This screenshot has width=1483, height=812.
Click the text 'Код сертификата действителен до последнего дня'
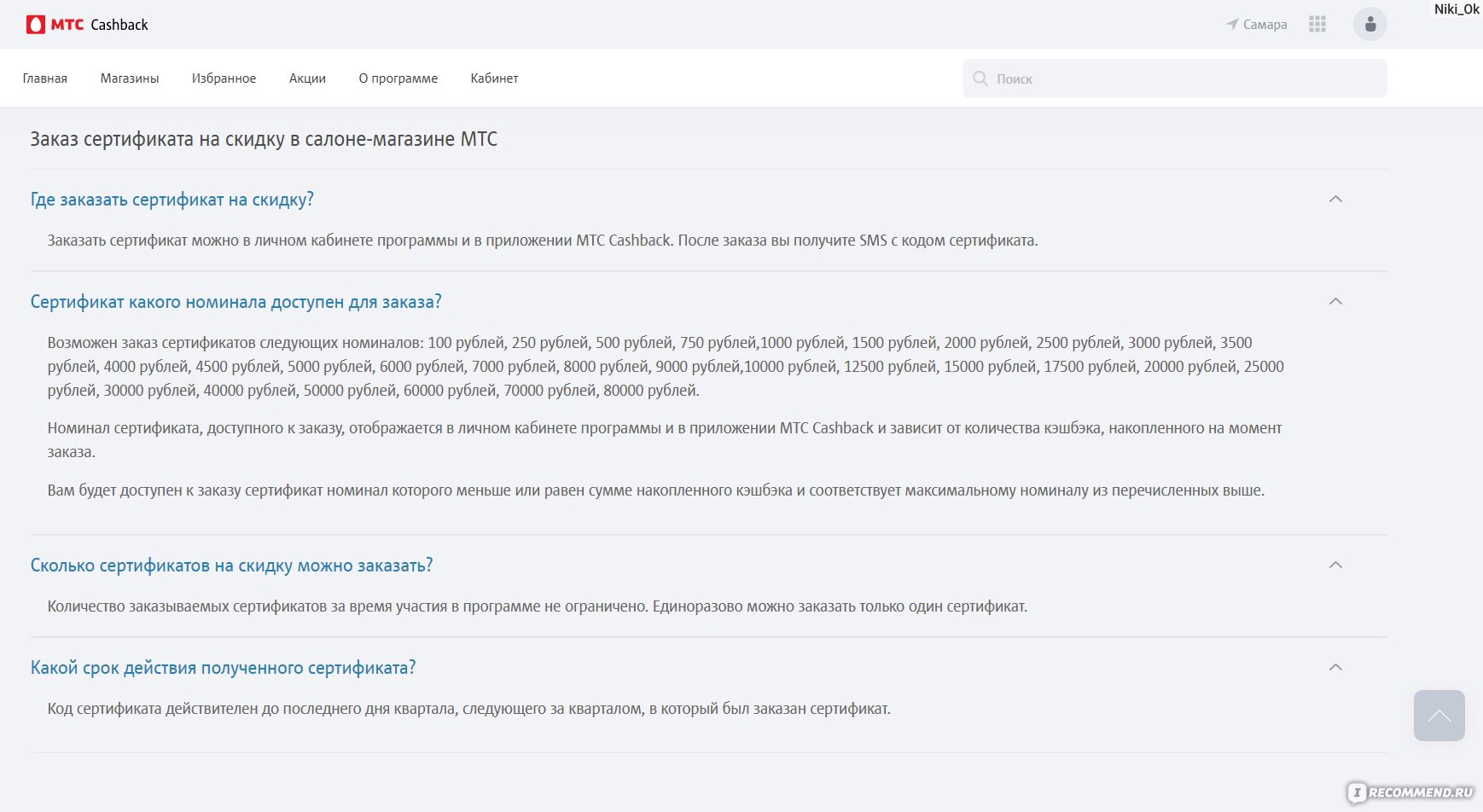tap(469, 709)
